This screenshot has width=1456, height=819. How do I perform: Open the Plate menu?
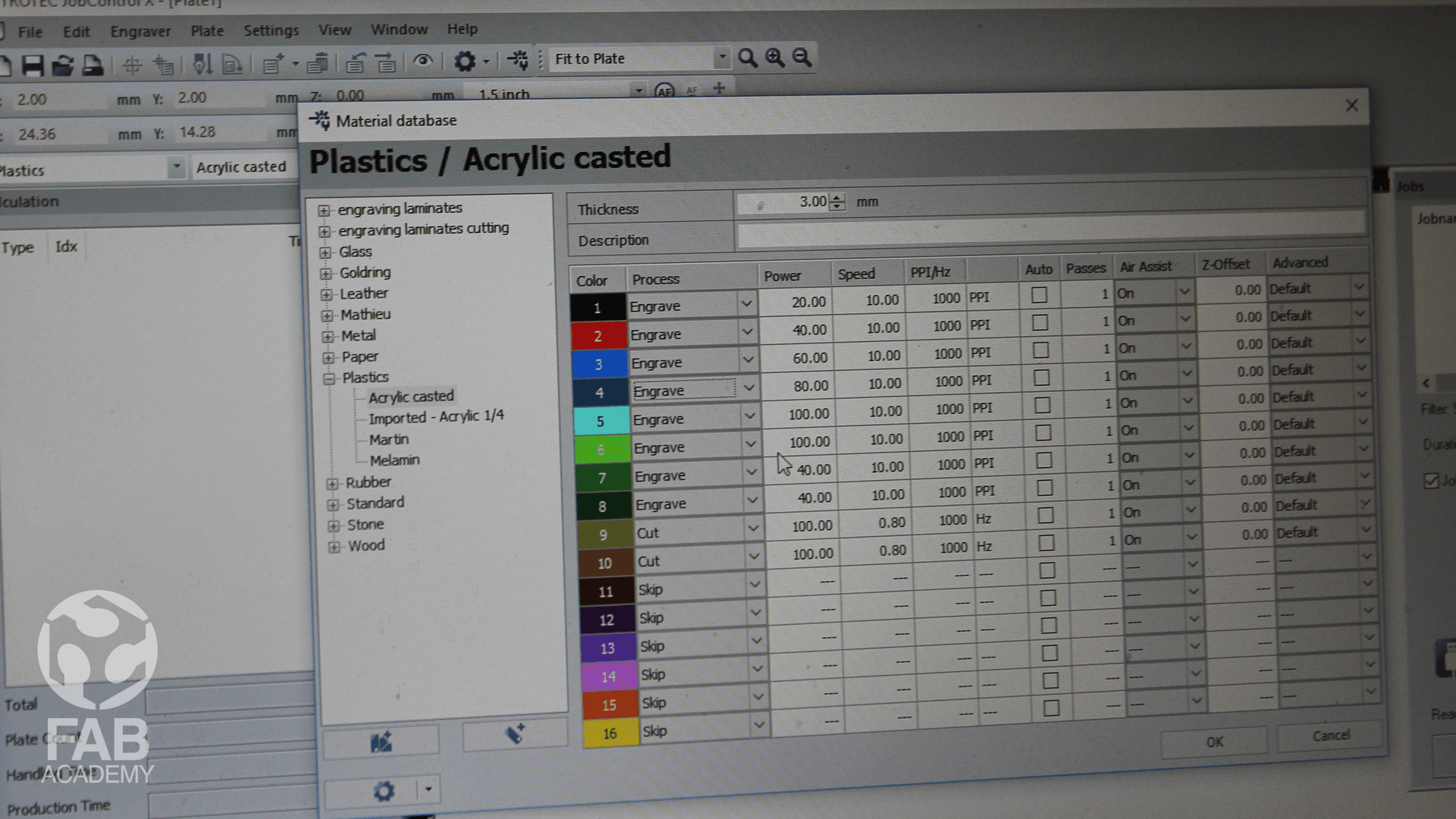[x=207, y=30]
